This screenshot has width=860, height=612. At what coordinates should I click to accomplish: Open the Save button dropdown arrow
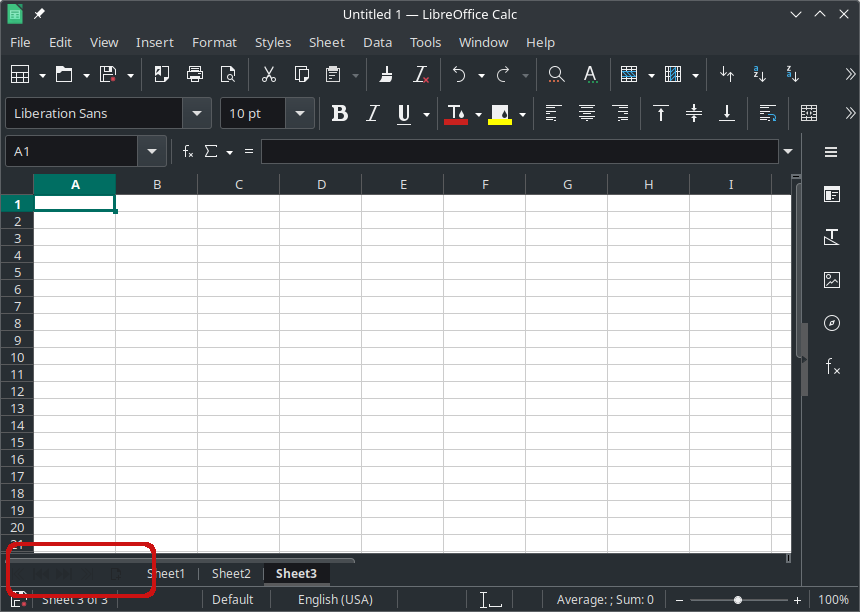click(x=130, y=75)
